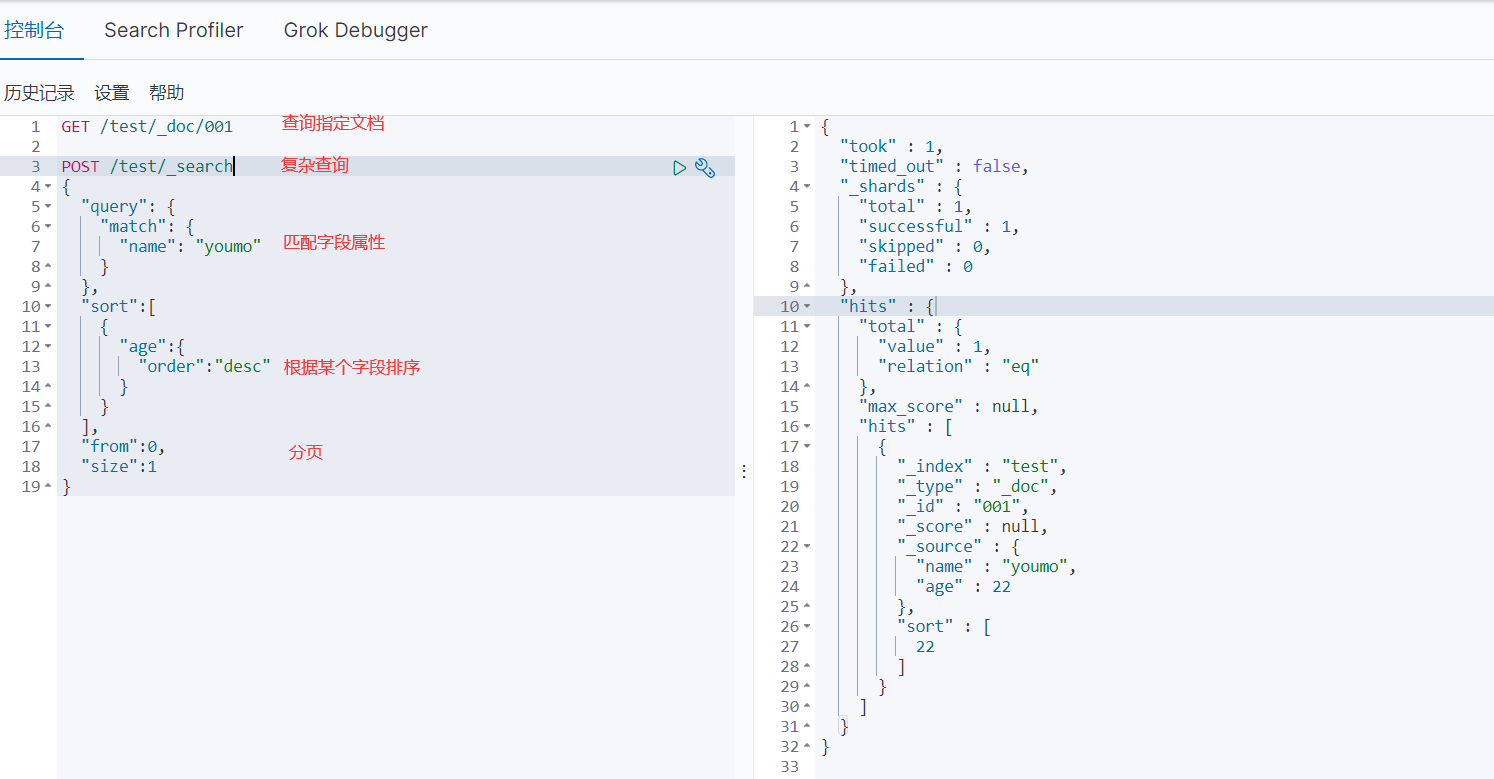Viewport: 1494px width, 779px height.
Task: Click the "relation" : "eq" line in response
Action: pos(958,367)
